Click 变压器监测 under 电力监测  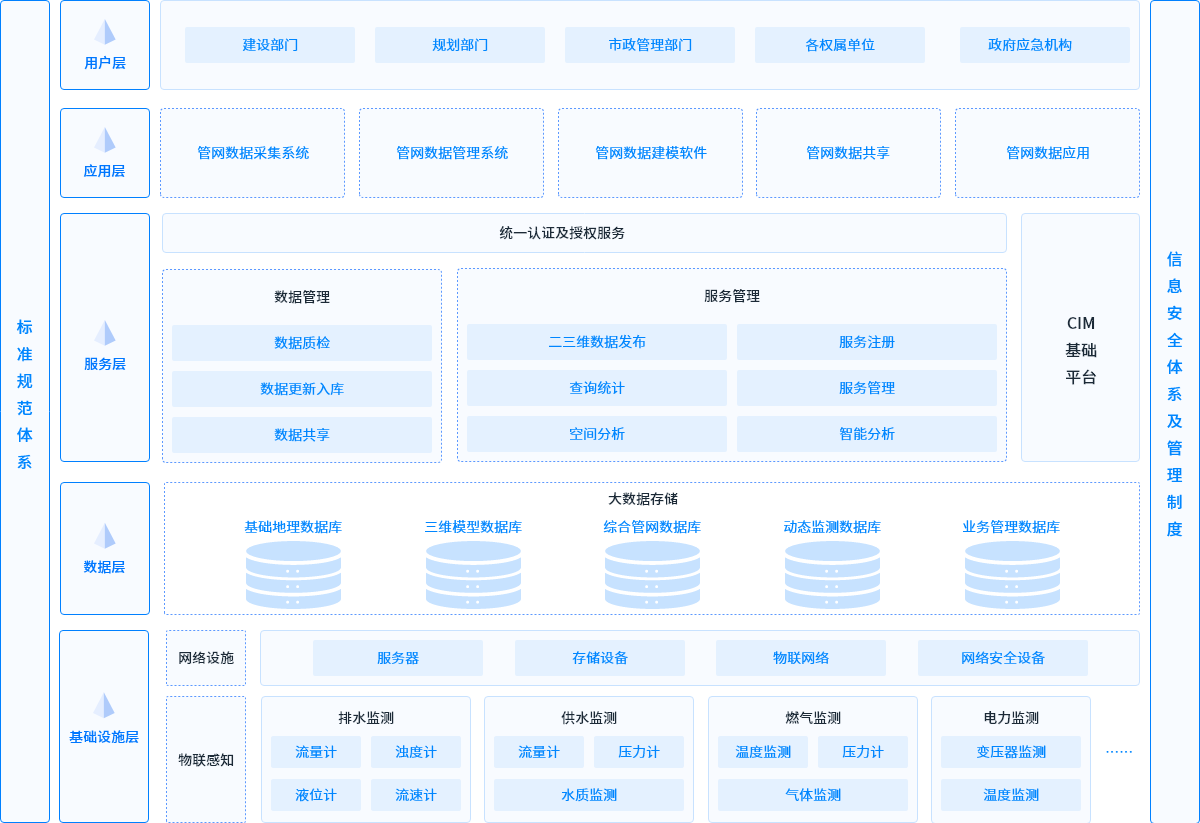tap(1011, 752)
